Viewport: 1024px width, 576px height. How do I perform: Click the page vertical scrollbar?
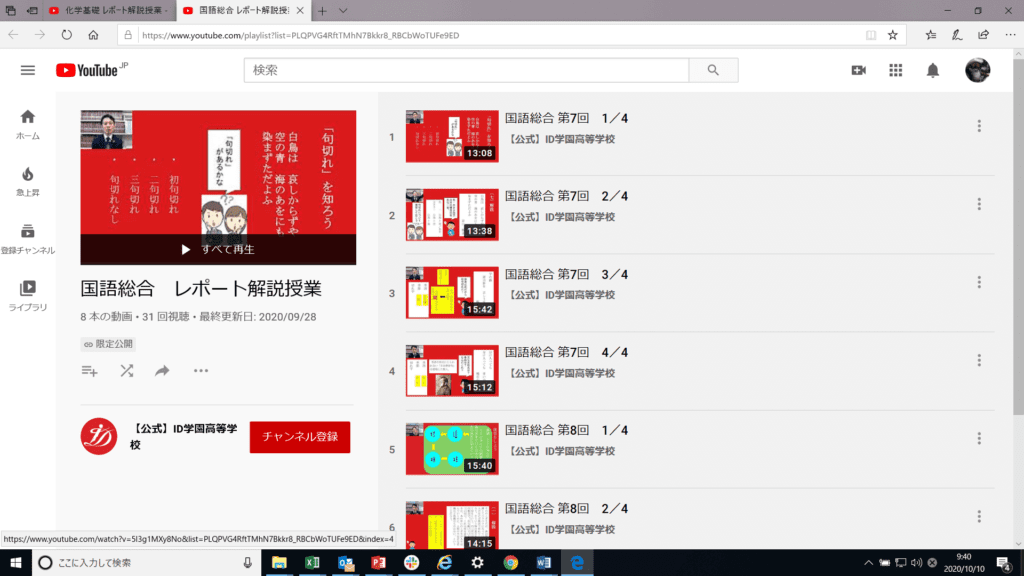coord(1018,238)
